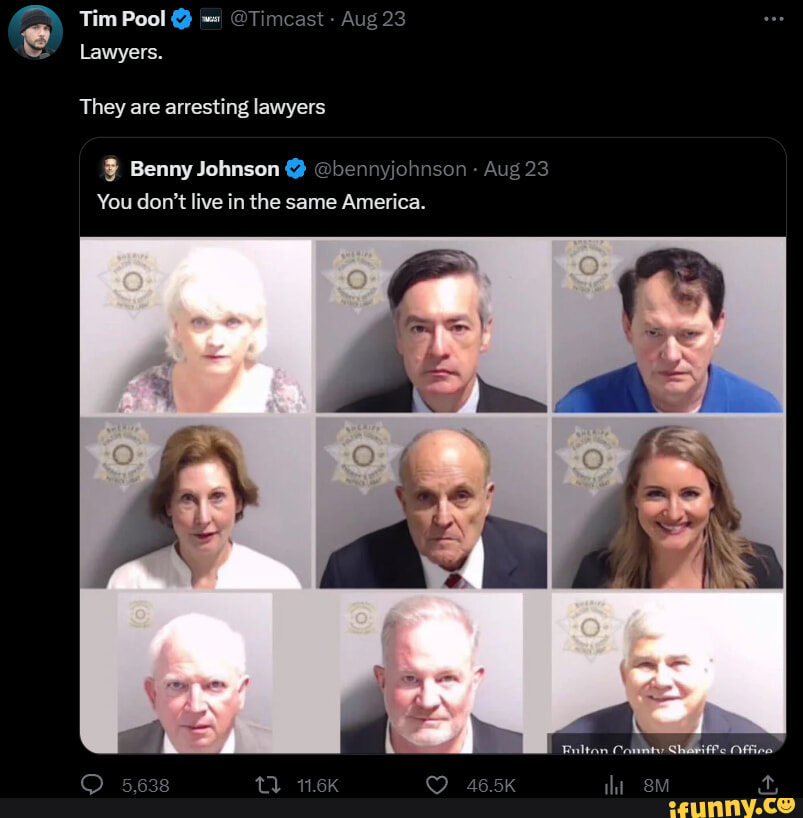Click Benny Johnson's verified checkmark
The height and width of the screenshot is (818, 803).
pos(295,169)
